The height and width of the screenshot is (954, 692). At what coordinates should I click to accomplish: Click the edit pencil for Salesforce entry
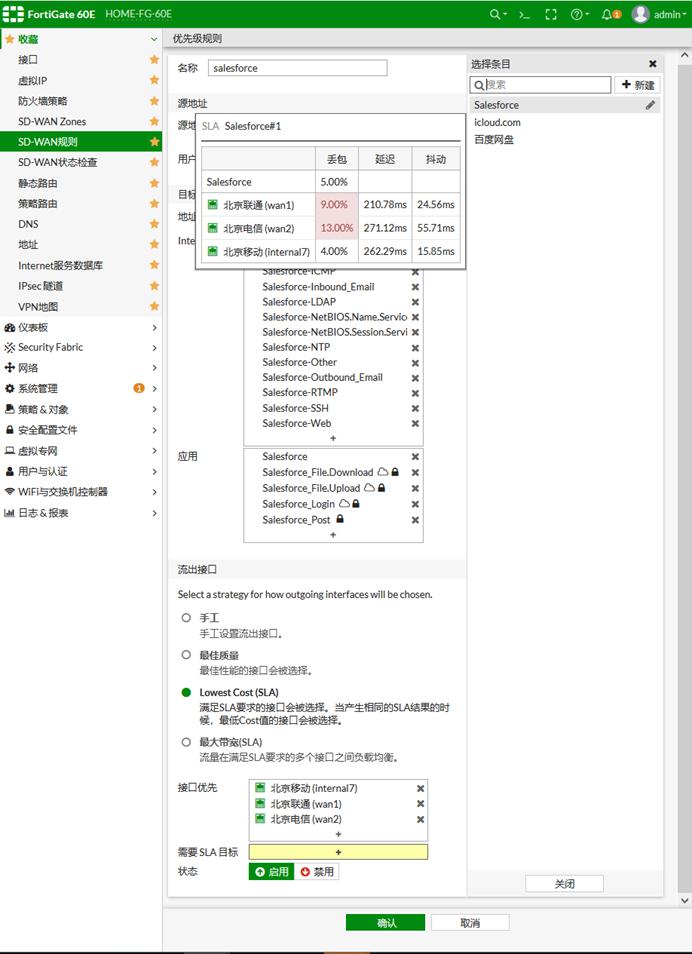tap(650, 105)
